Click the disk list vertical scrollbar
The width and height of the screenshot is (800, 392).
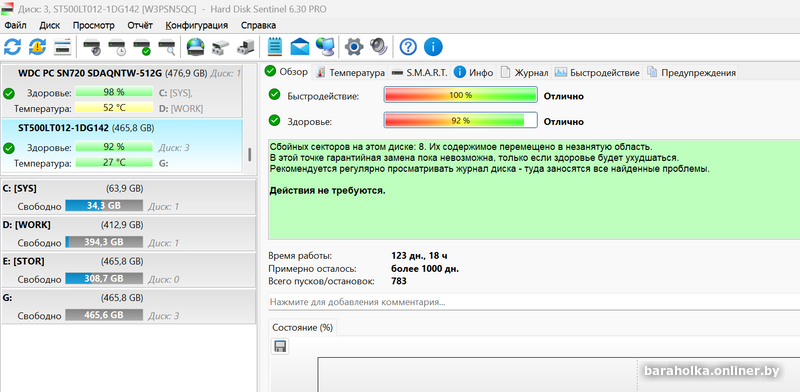pyautogui.click(x=249, y=155)
